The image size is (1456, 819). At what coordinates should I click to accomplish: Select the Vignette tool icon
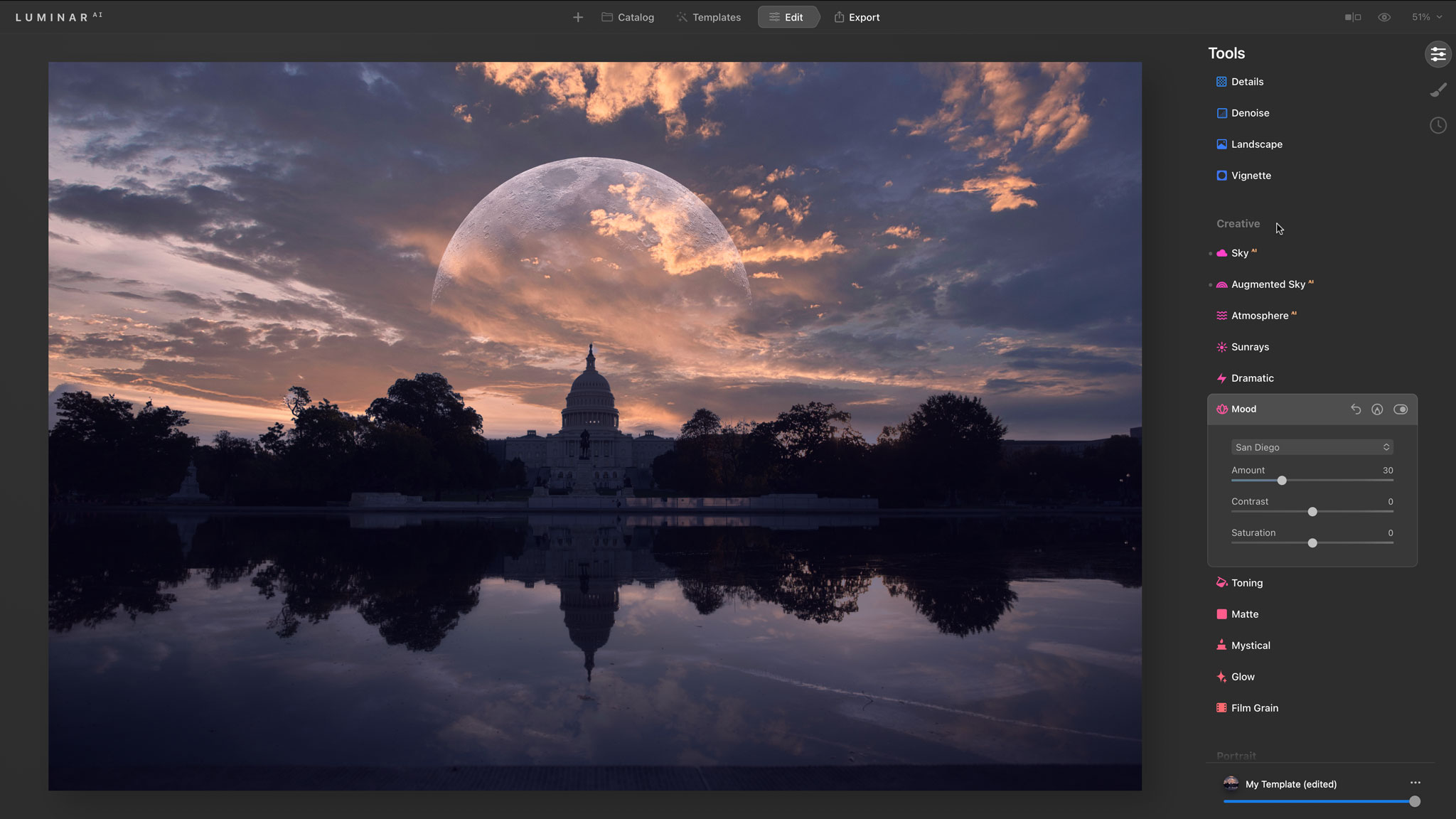1222,175
